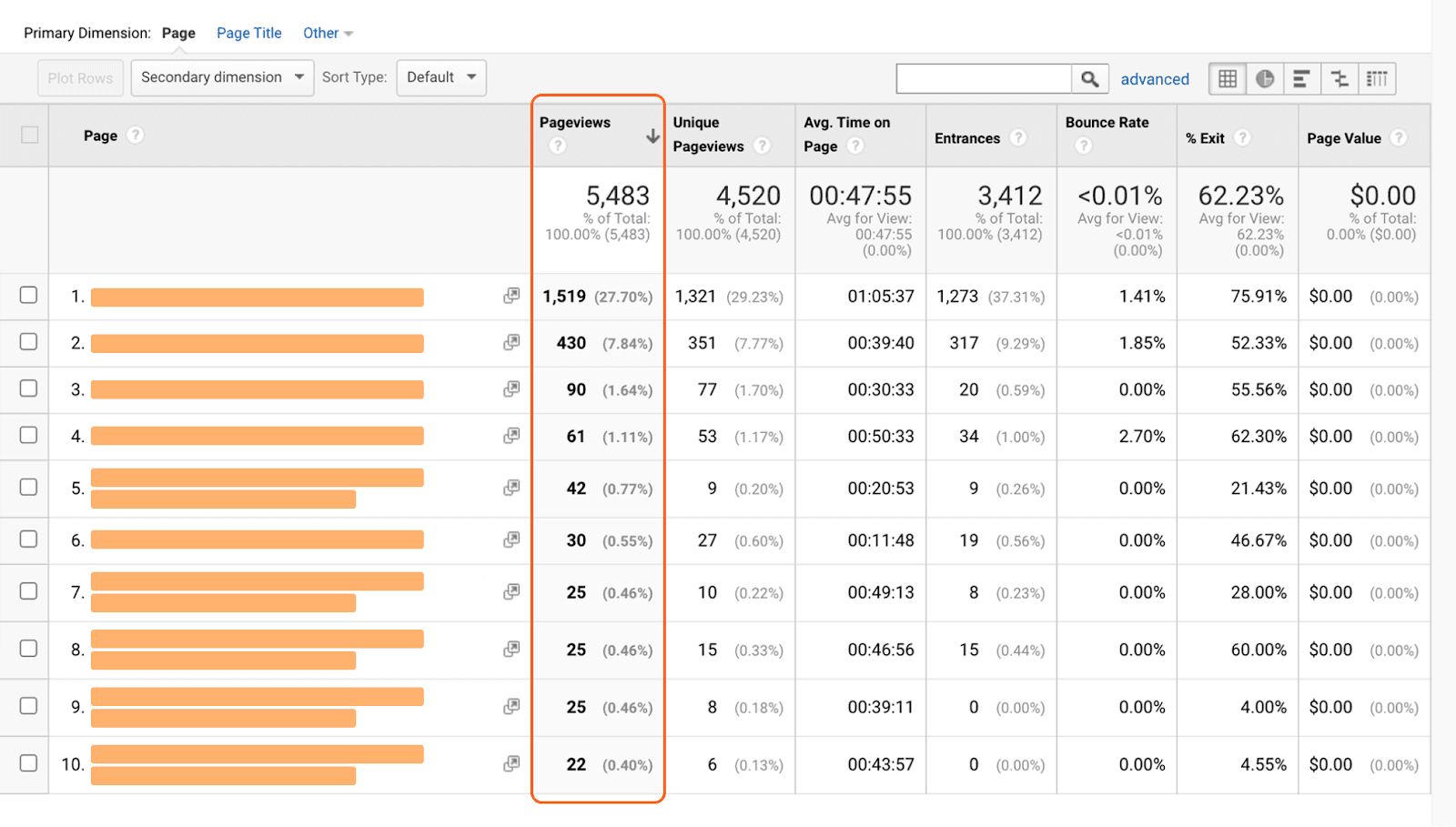The width and height of the screenshot is (1456, 827).
Task: Select the Comparison view icon
Action: [x=1340, y=79]
